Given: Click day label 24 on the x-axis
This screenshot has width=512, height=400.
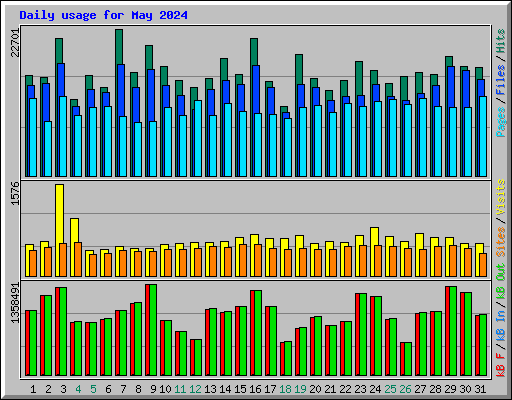Looking at the screenshot, I should click(x=375, y=389).
